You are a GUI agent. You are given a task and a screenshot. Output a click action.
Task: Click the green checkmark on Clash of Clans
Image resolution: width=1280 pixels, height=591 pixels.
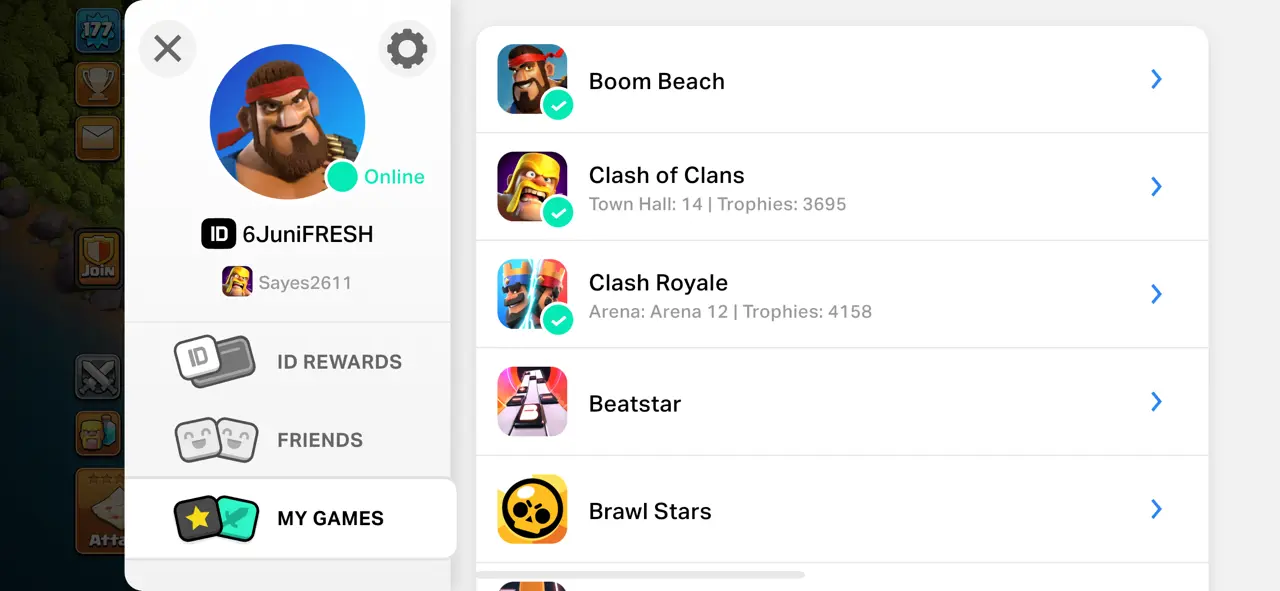(x=558, y=212)
